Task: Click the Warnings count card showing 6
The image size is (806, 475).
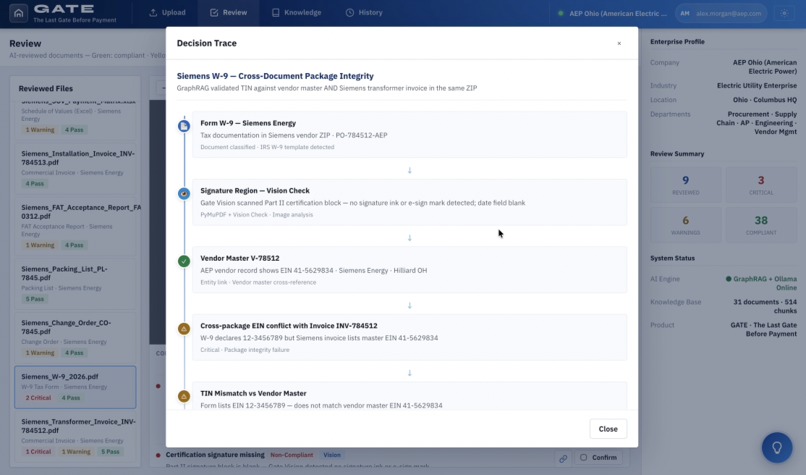Action: coord(685,225)
